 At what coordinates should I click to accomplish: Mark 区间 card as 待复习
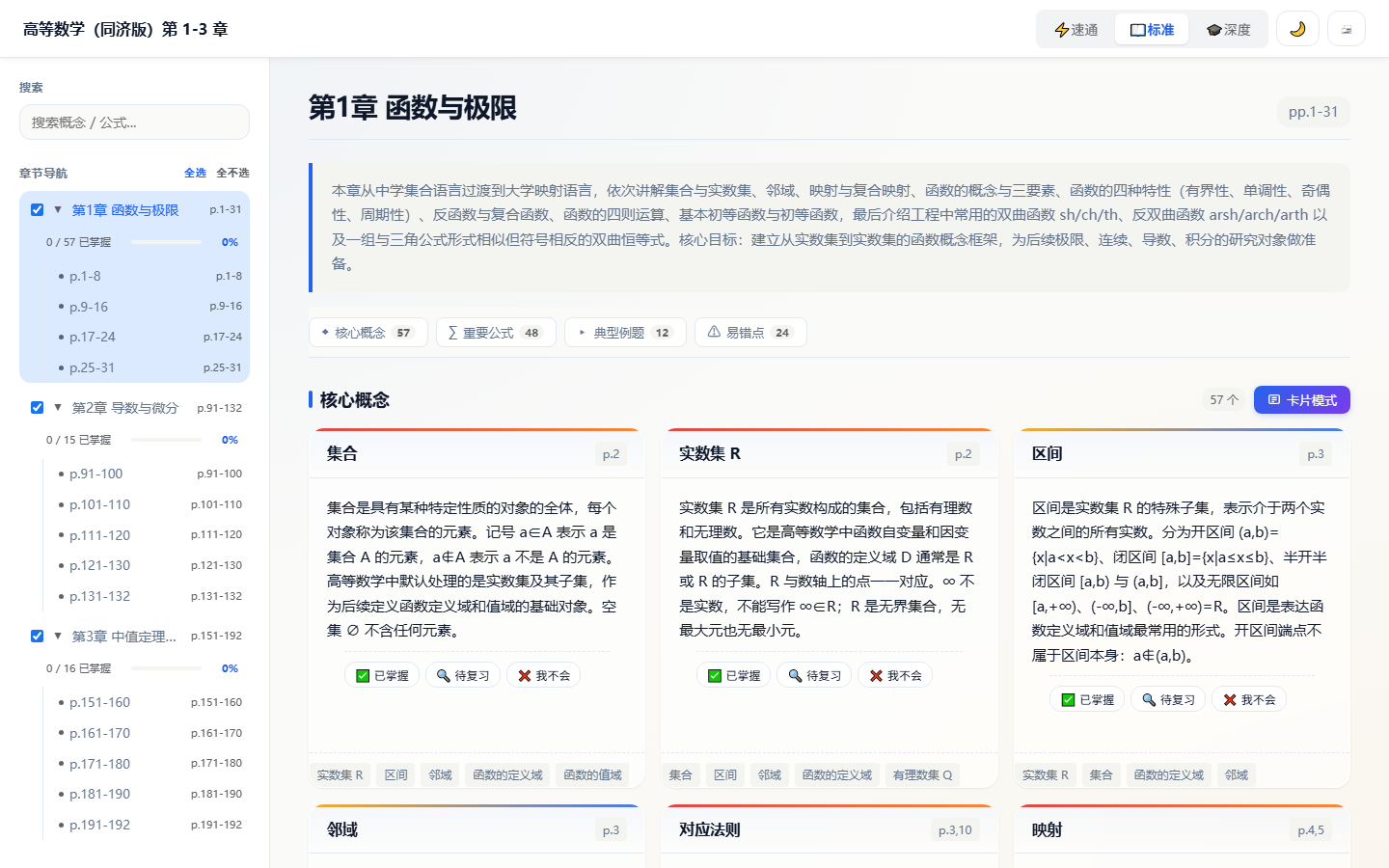pyautogui.click(x=1168, y=699)
